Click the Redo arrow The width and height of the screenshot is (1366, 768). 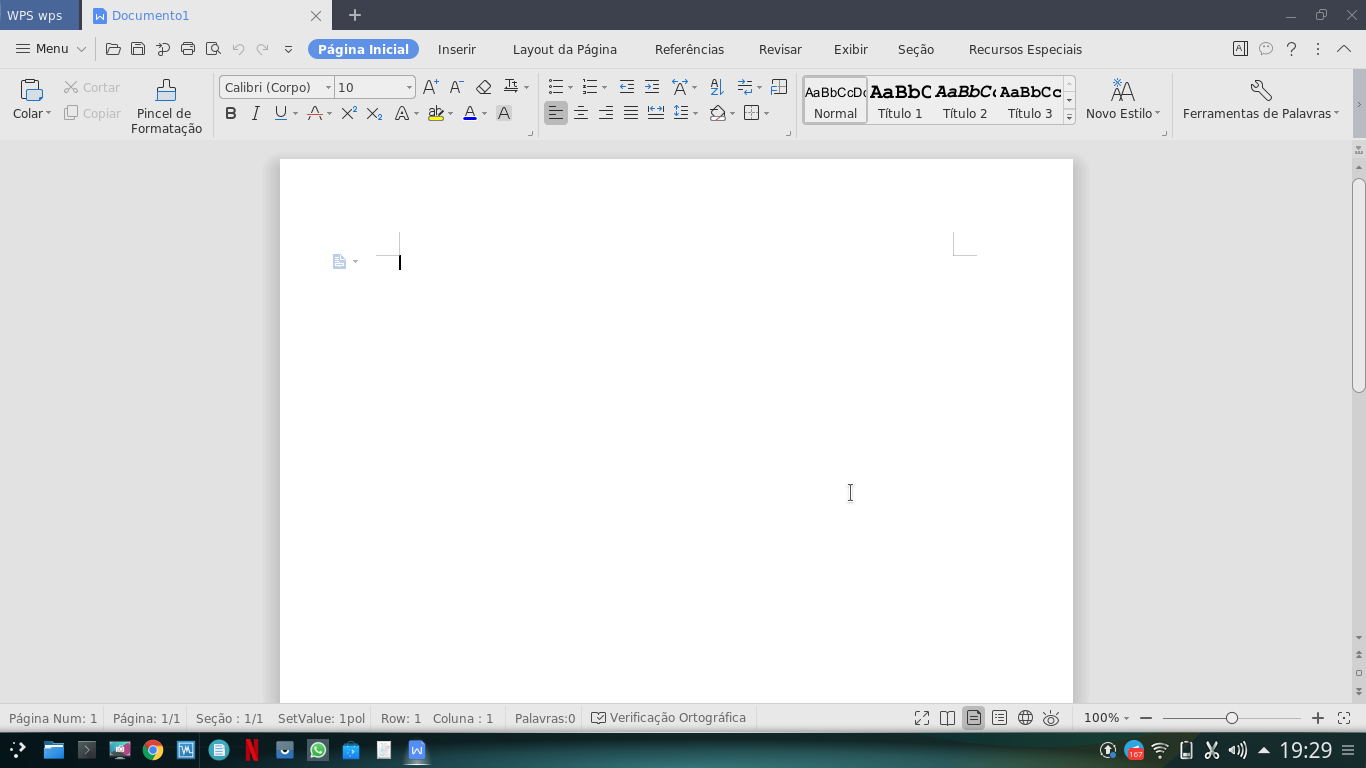[263, 49]
